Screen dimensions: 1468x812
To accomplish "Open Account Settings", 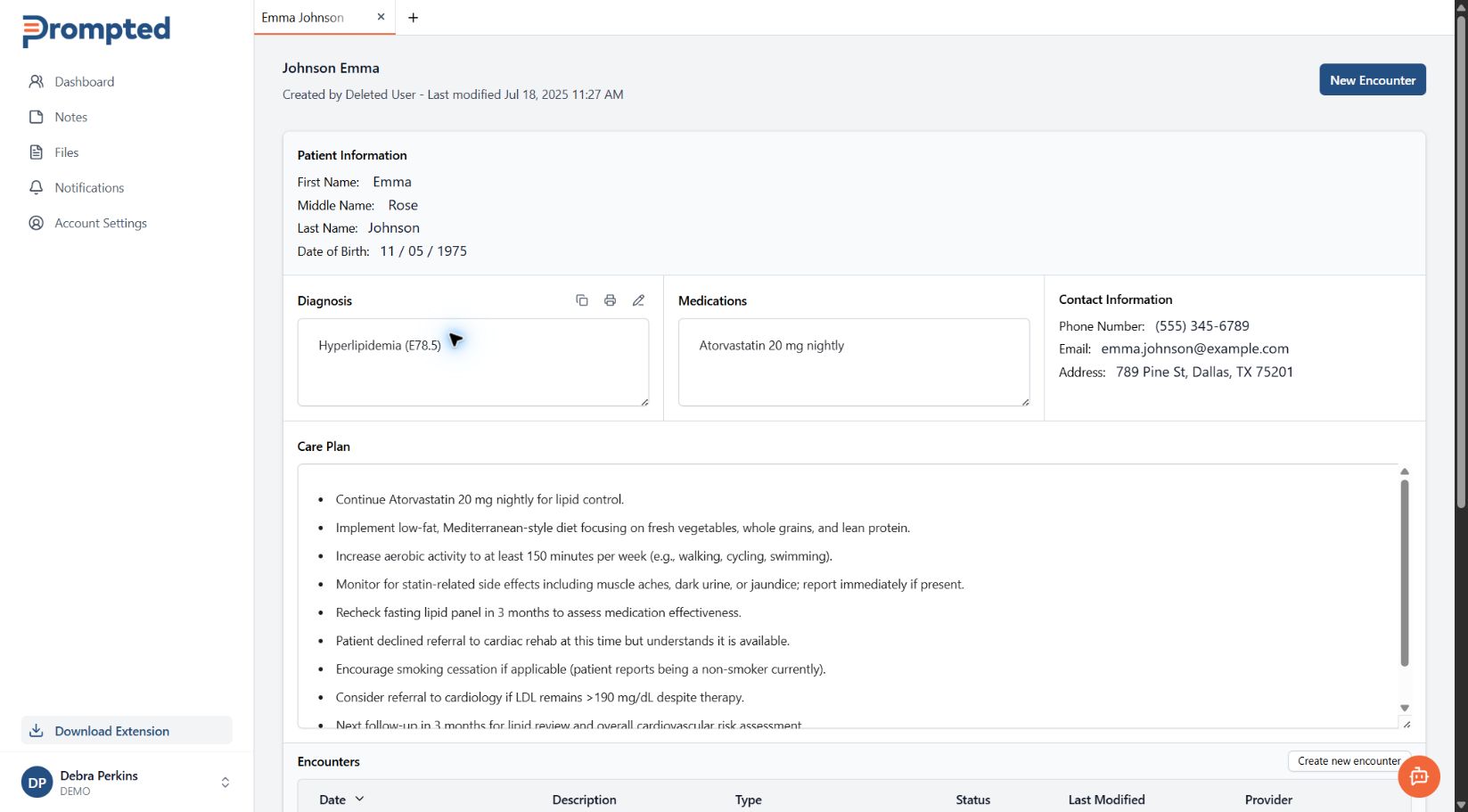I will pyautogui.click(x=101, y=224).
